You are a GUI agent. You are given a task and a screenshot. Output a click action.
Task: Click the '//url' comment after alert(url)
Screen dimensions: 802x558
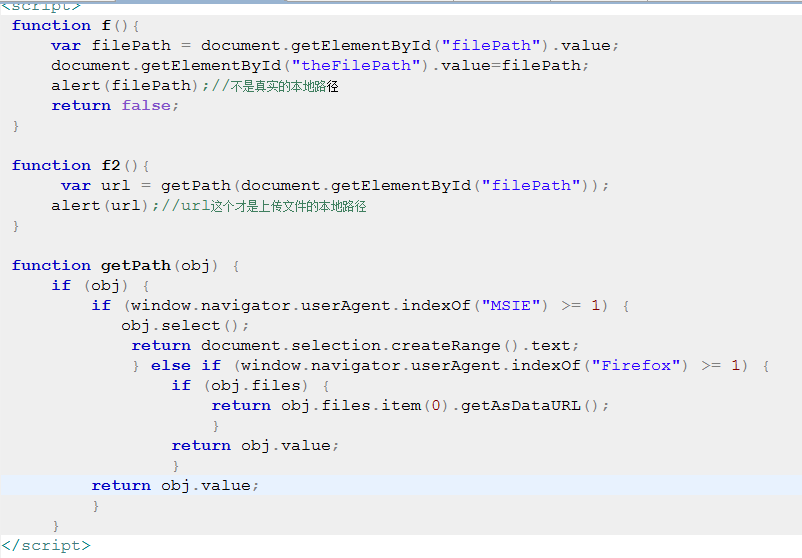(264, 206)
